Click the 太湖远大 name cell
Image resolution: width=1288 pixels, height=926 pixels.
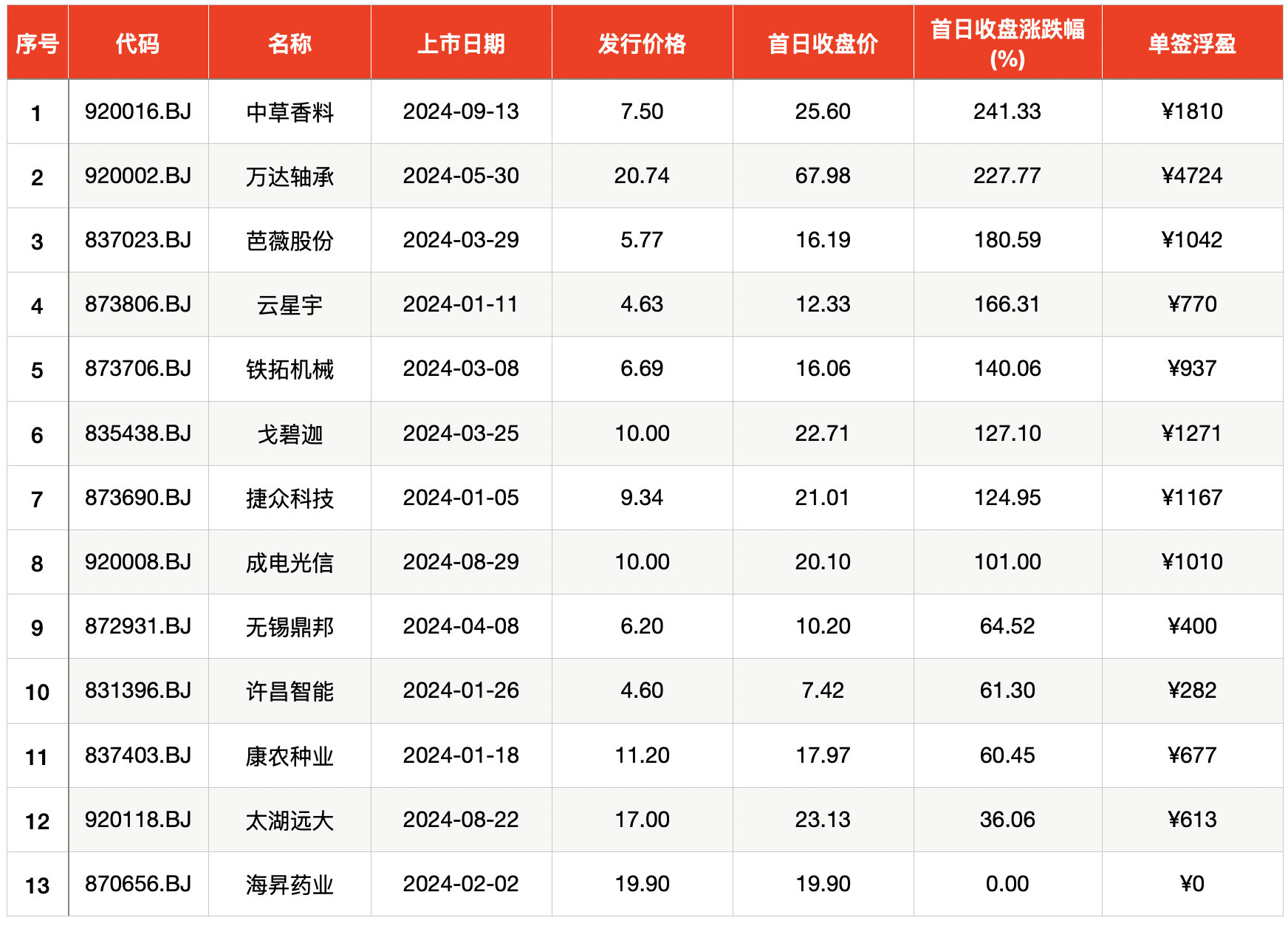tap(290, 820)
